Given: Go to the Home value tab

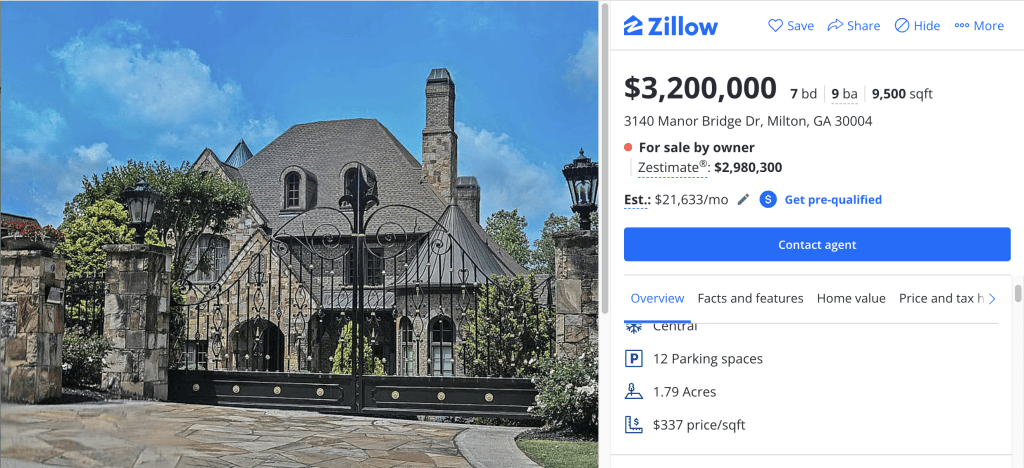Looking at the screenshot, I should pyautogui.click(x=851, y=298).
